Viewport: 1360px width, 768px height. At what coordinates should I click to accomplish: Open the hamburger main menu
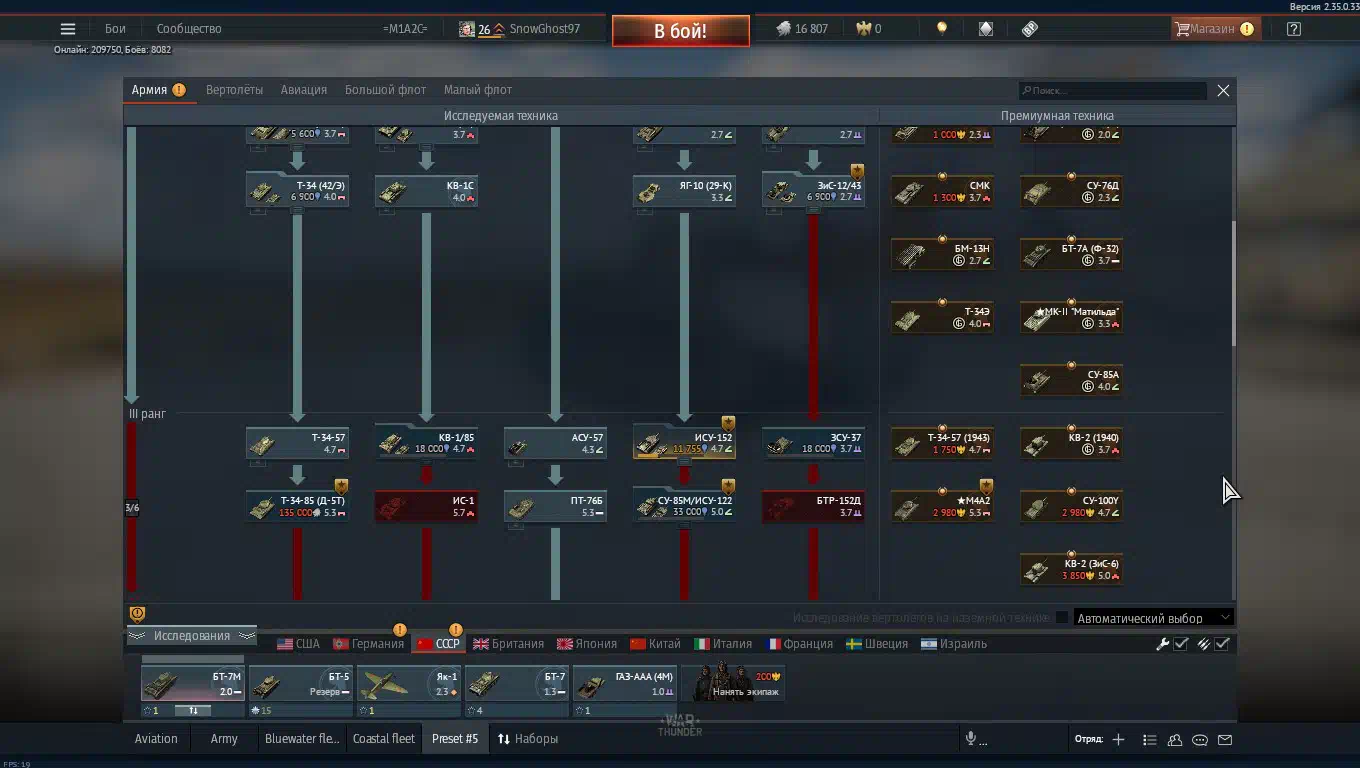click(x=68, y=29)
